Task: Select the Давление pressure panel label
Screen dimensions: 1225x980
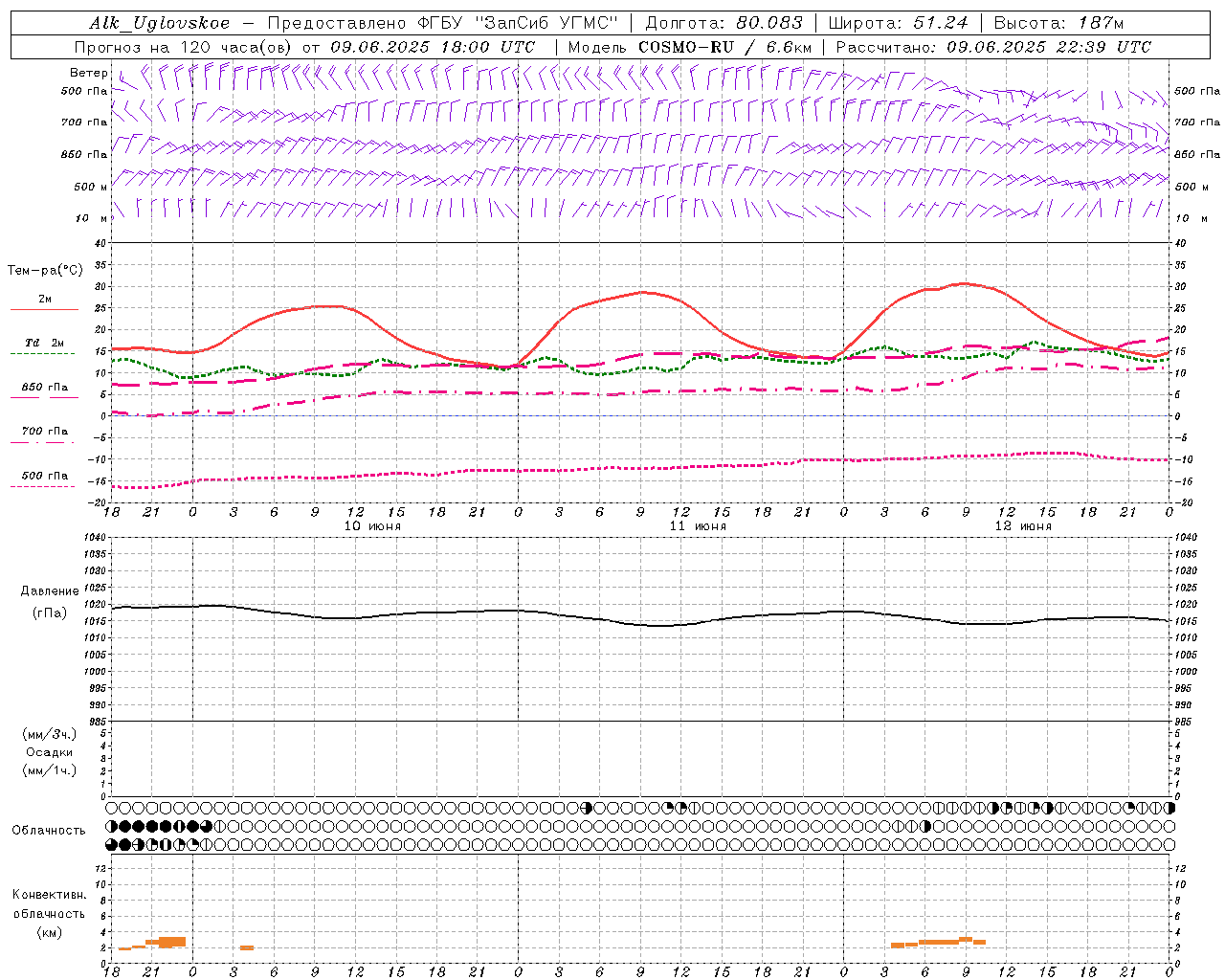Action: [50, 591]
